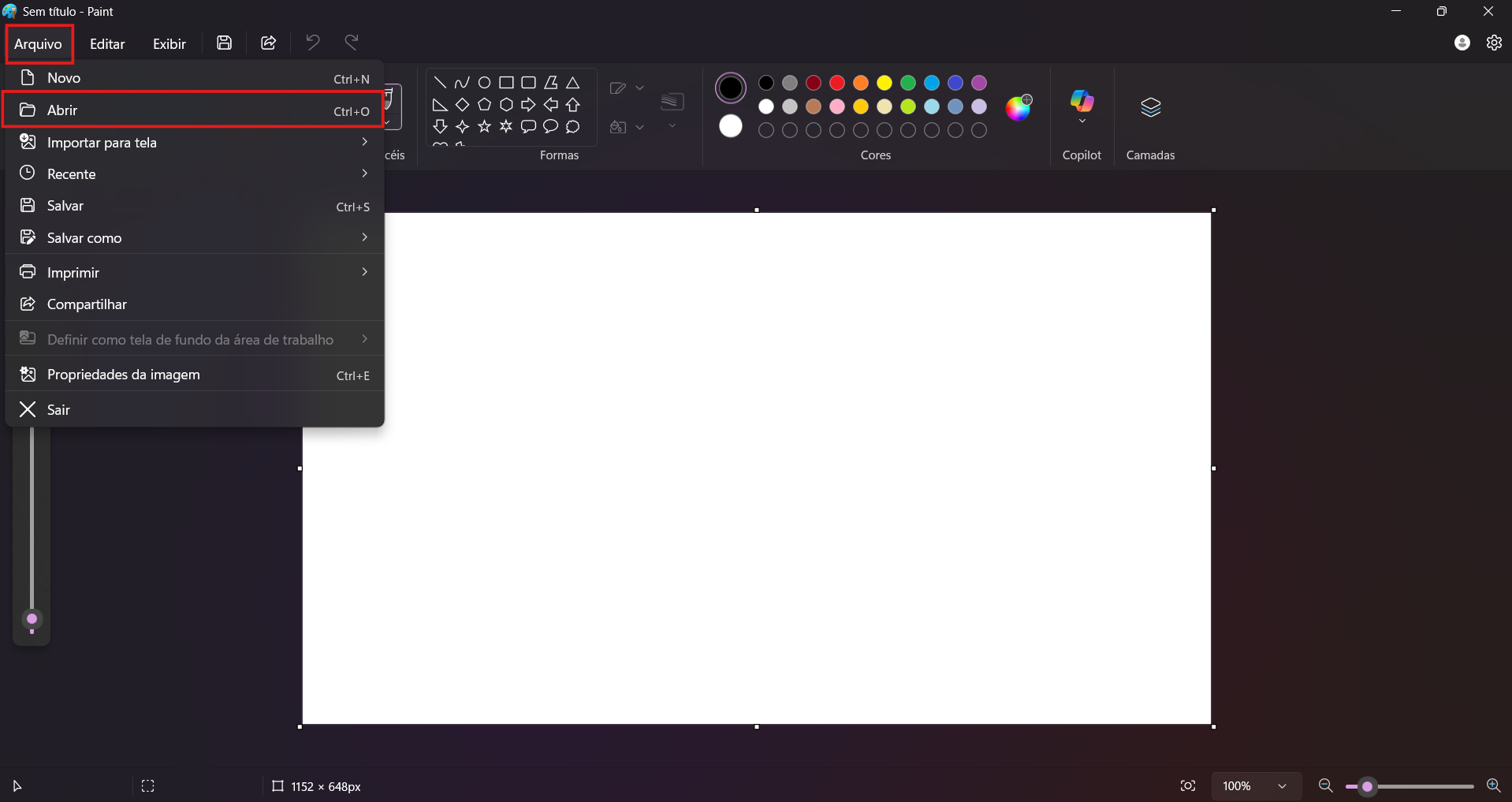Pick the pink color swatch

pyautogui.click(x=837, y=106)
